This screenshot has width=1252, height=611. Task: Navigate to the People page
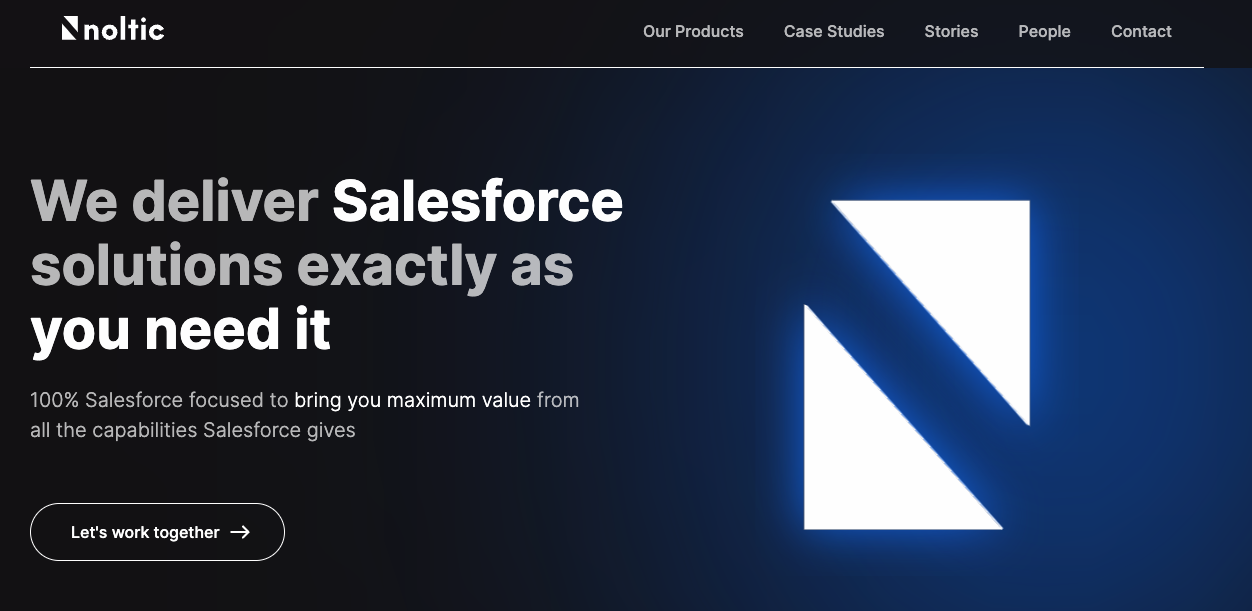click(1044, 31)
